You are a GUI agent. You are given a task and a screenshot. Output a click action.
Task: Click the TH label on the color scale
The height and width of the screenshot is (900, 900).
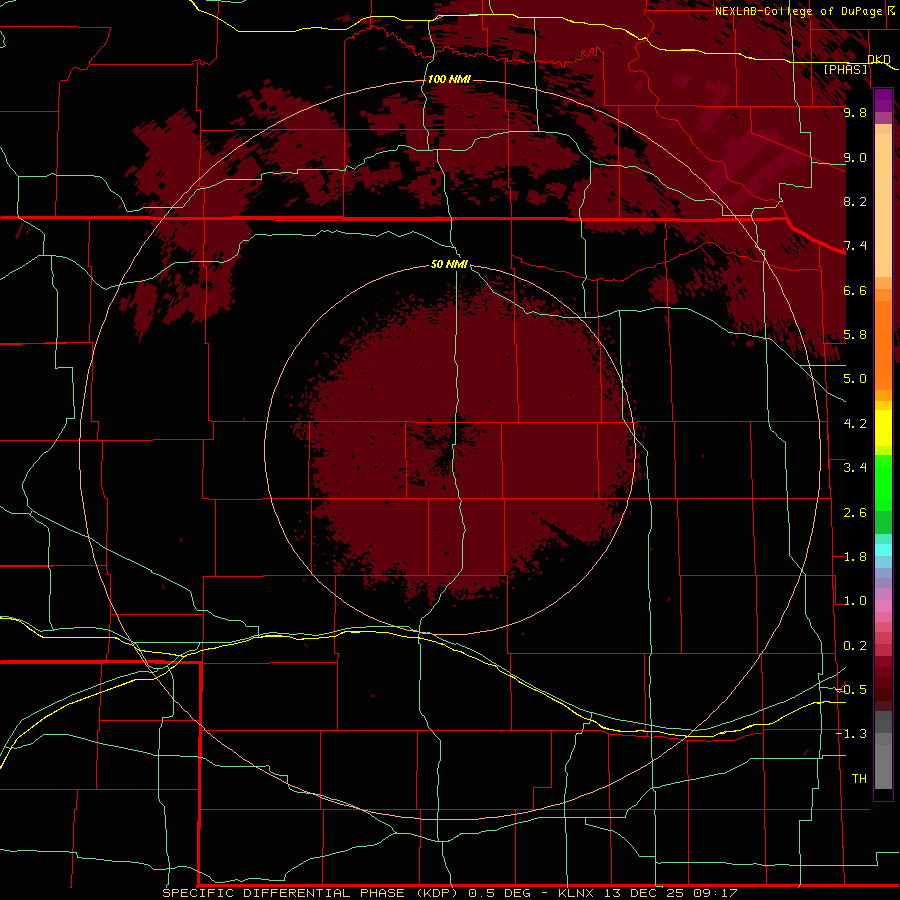coord(859,779)
